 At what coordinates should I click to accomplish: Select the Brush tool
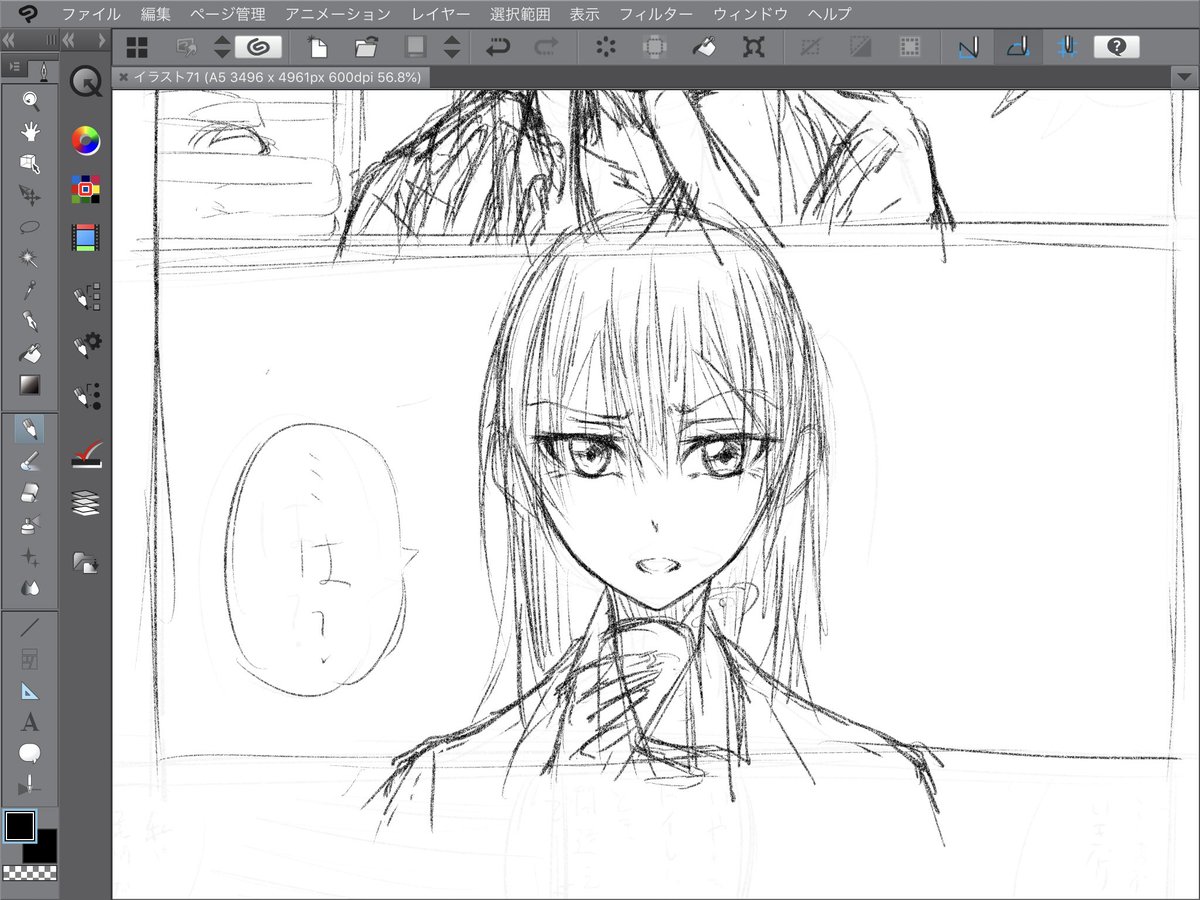tap(29, 461)
